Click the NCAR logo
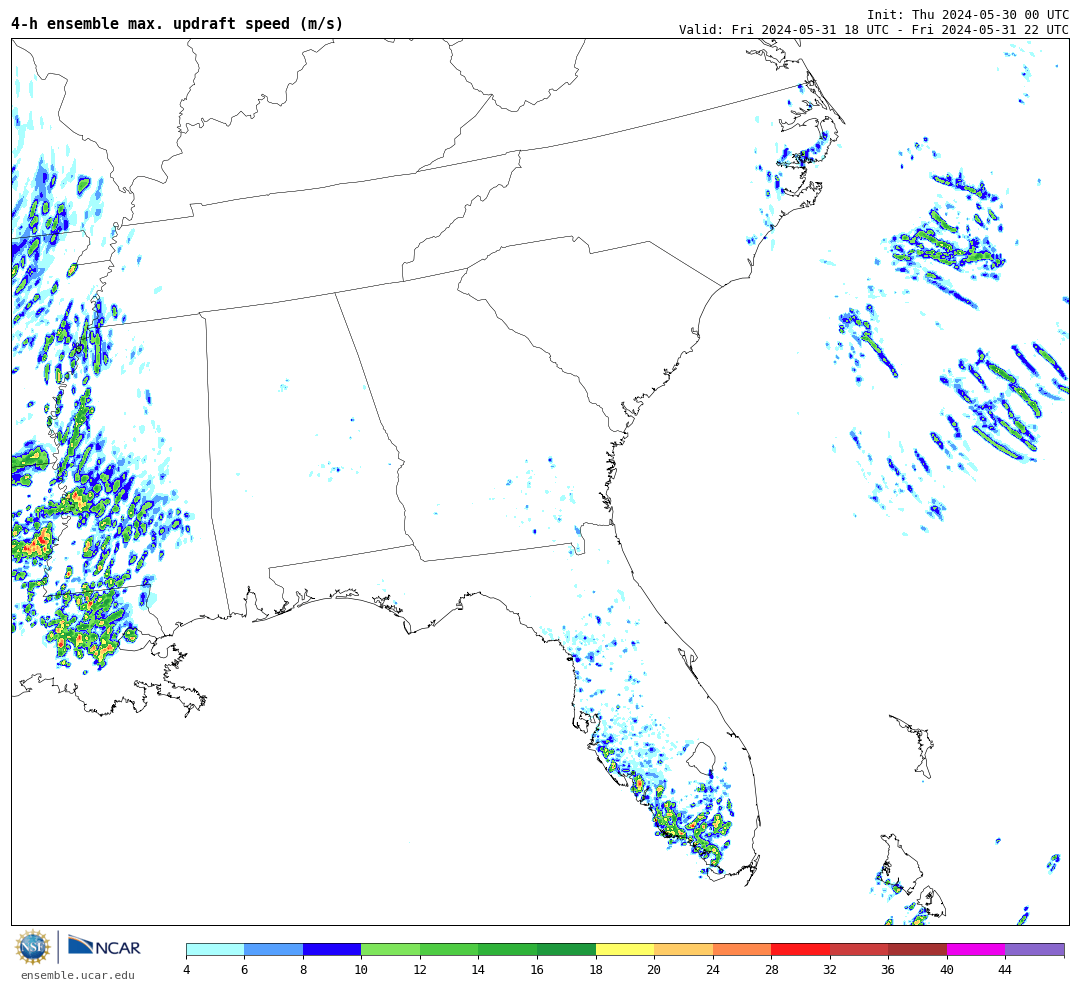The image size is (1080, 988). (104, 947)
